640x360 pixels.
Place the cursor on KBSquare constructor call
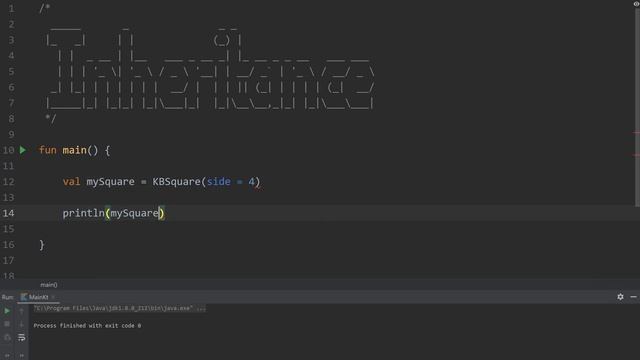[x=176, y=182]
